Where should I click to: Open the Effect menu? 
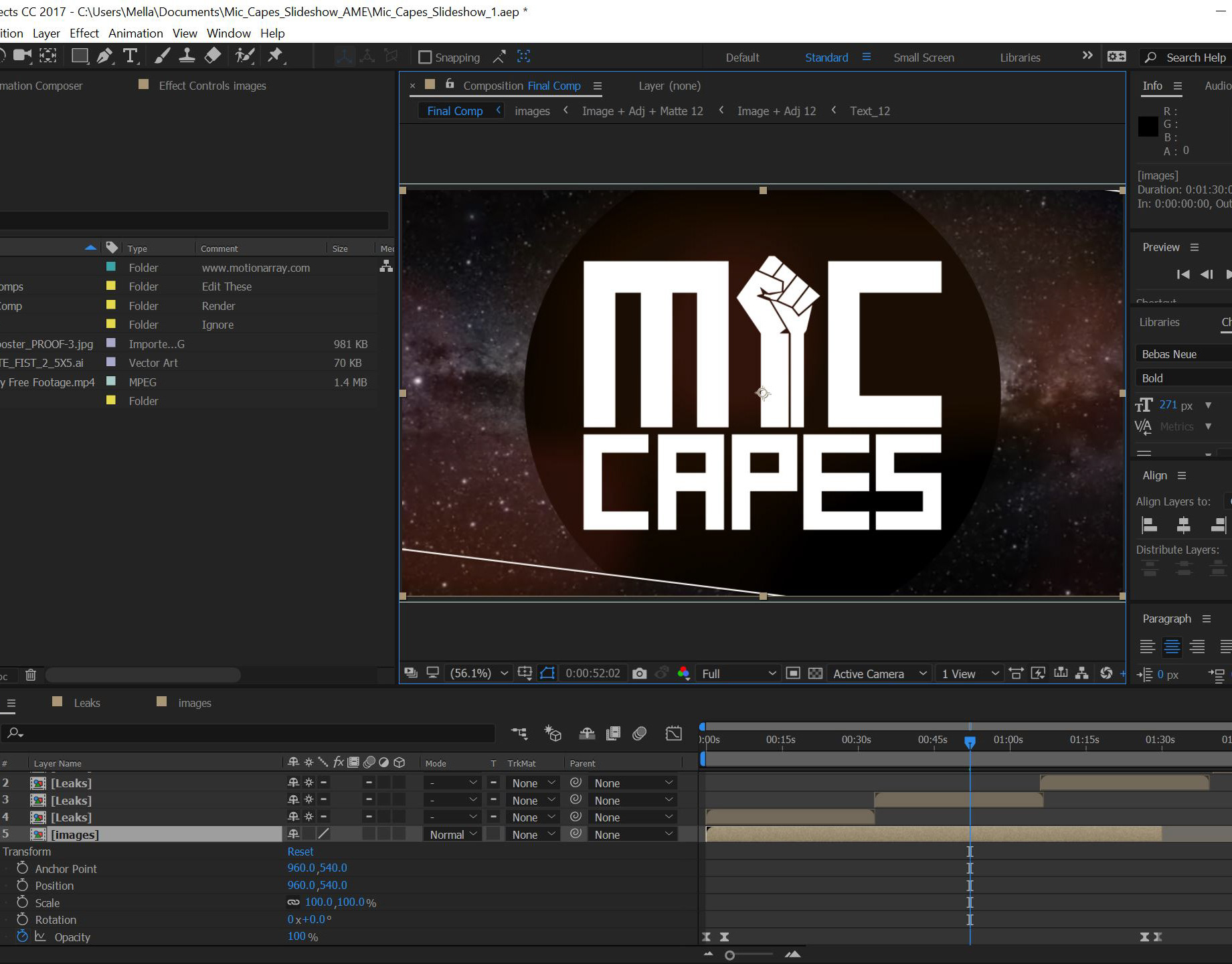tap(84, 33)
